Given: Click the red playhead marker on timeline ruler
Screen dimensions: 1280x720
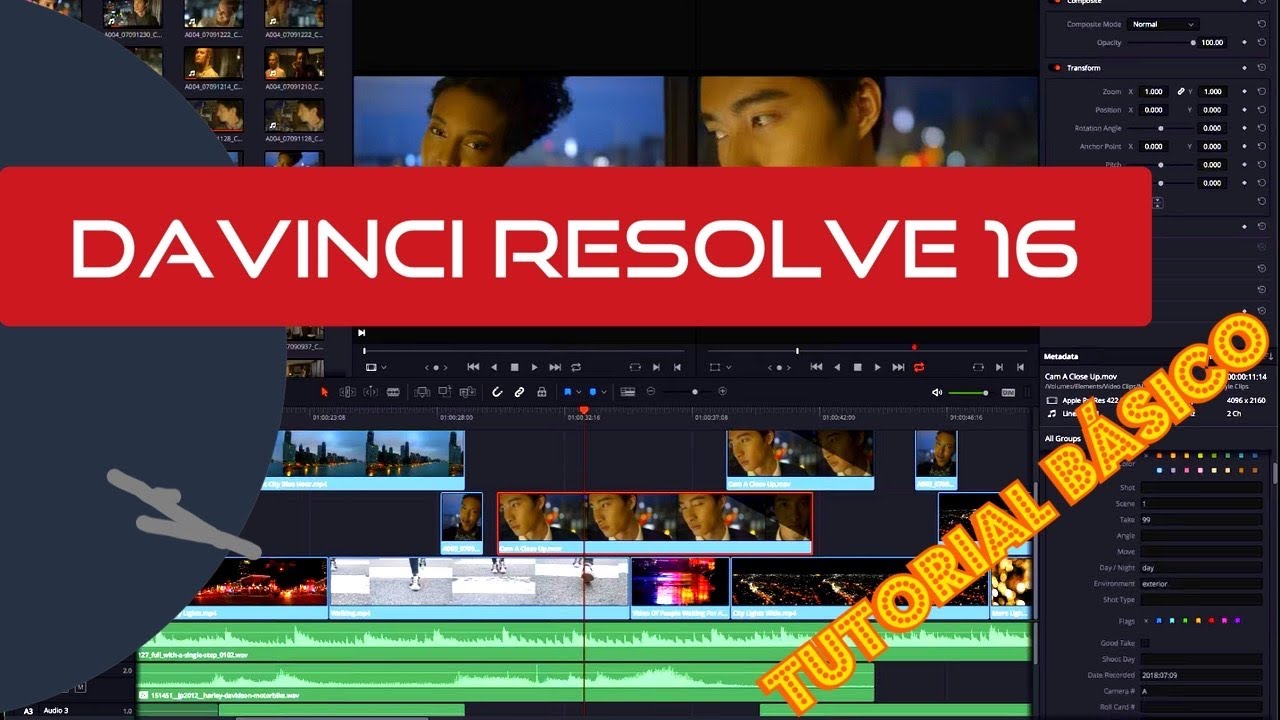Looking at the screenshot, I should pos(584,411).
